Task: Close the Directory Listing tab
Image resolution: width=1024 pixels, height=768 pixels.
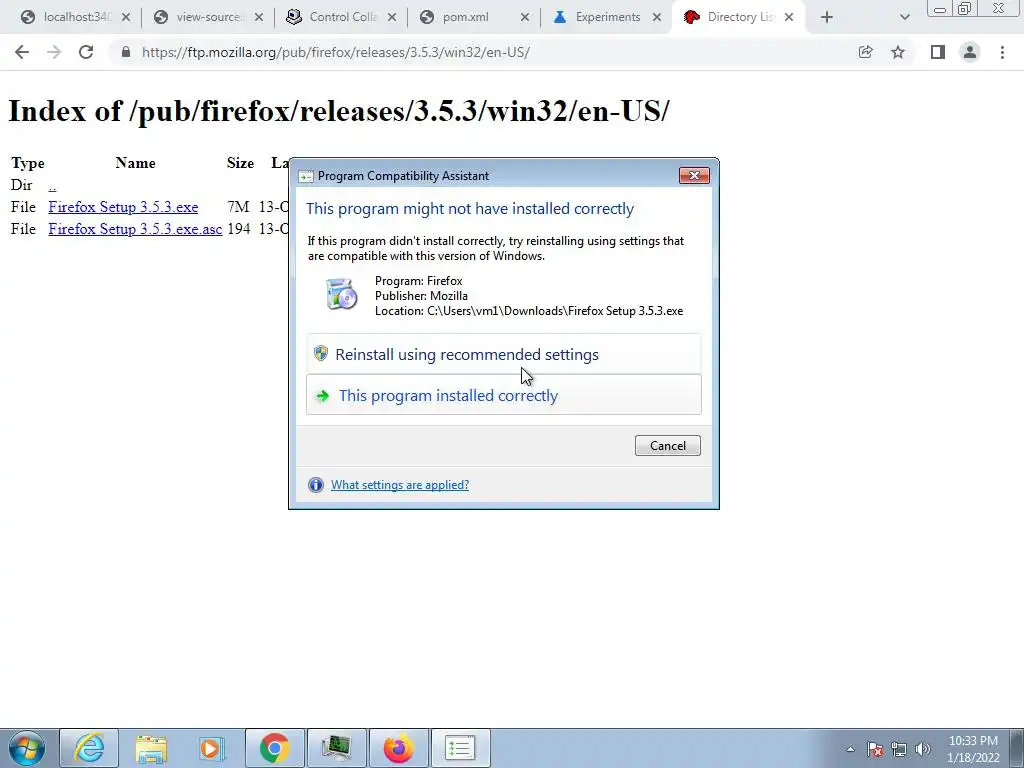Action: 789,18
